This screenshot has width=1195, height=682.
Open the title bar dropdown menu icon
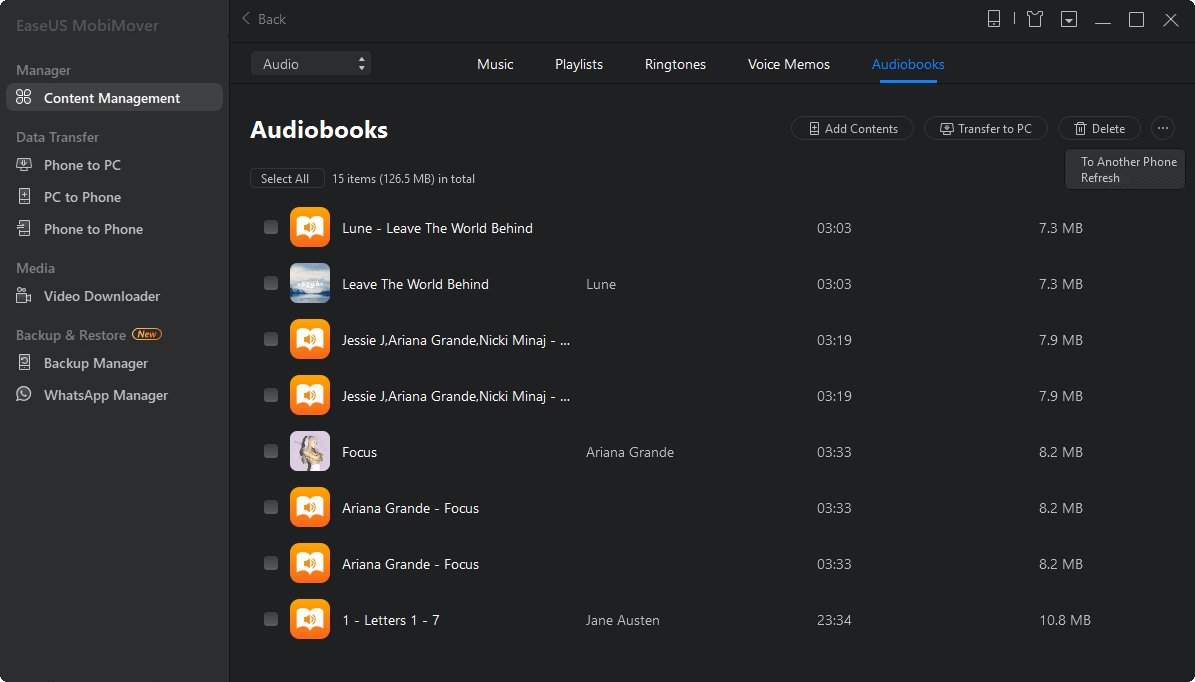pyautogui.click(x=1069, y=19)
